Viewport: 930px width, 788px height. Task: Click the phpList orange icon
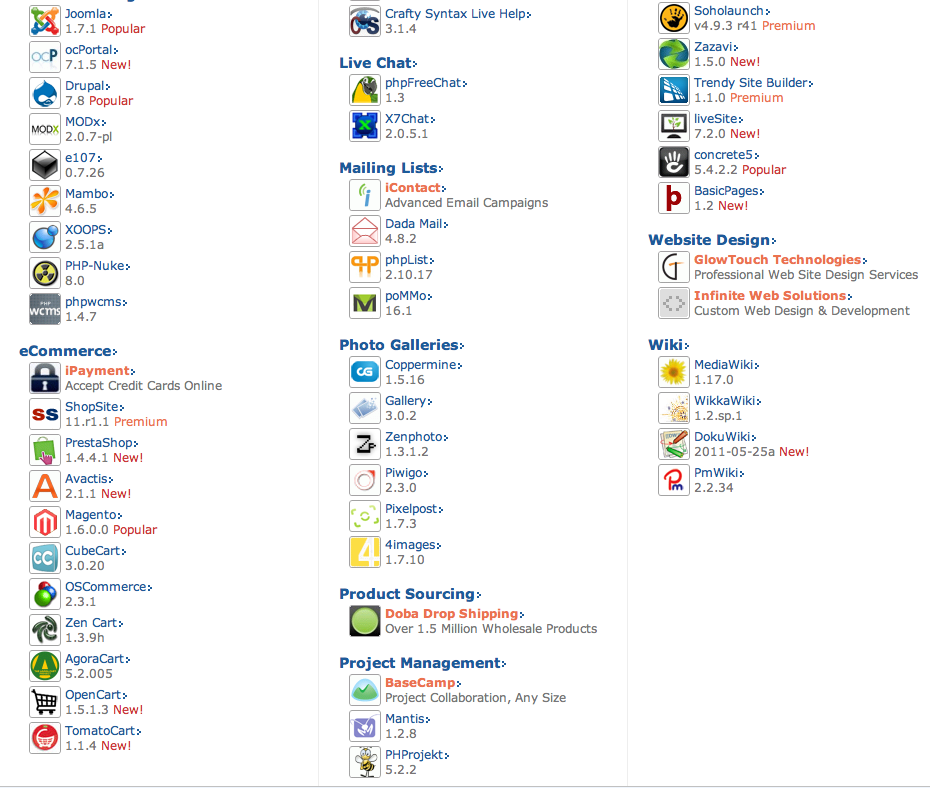[x=365, y=267]
